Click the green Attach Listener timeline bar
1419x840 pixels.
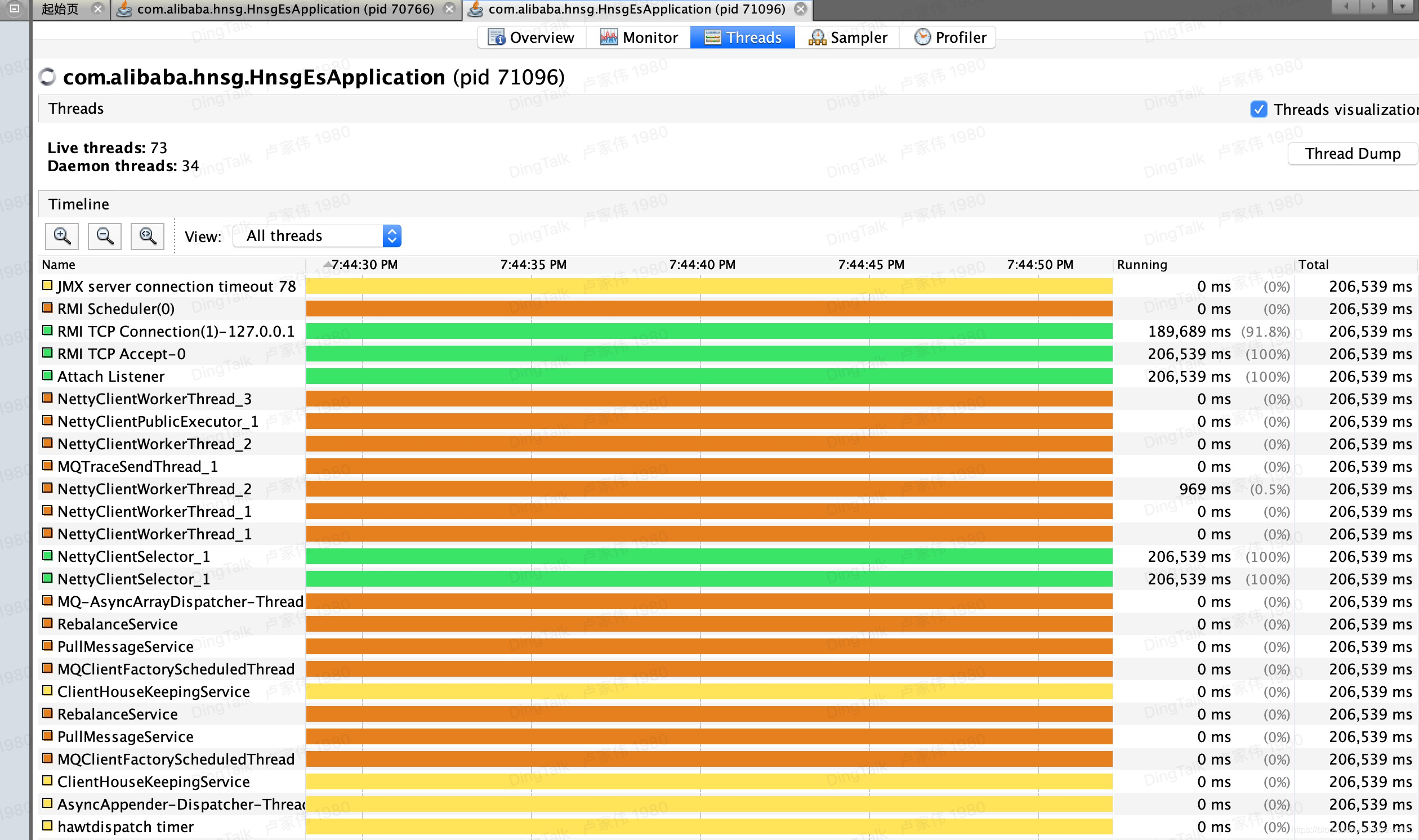click(708, 377)
